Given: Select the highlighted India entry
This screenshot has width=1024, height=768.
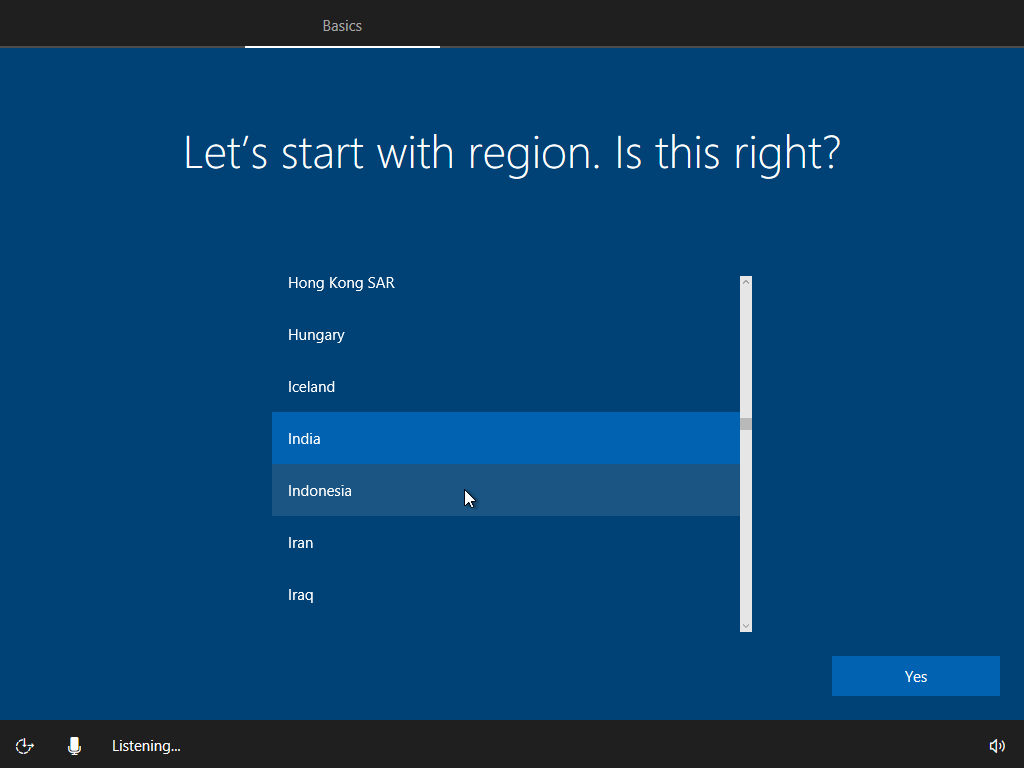Looking at the screenshot, I should [x=505, y=438].
